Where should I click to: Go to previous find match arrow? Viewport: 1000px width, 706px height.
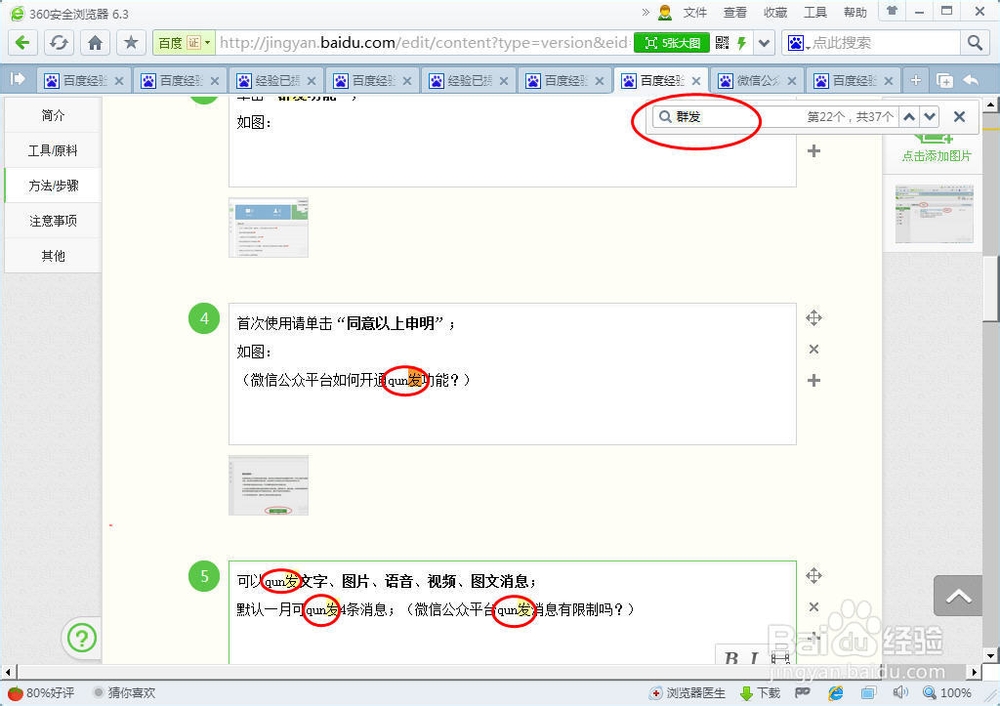pyautogui.click(x=909, y=117)
